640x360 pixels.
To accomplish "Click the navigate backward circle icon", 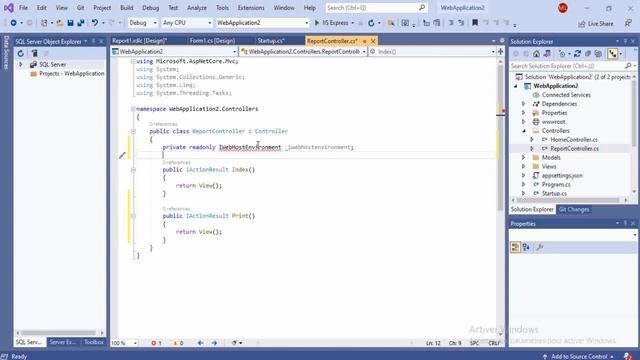I will 13,23.
